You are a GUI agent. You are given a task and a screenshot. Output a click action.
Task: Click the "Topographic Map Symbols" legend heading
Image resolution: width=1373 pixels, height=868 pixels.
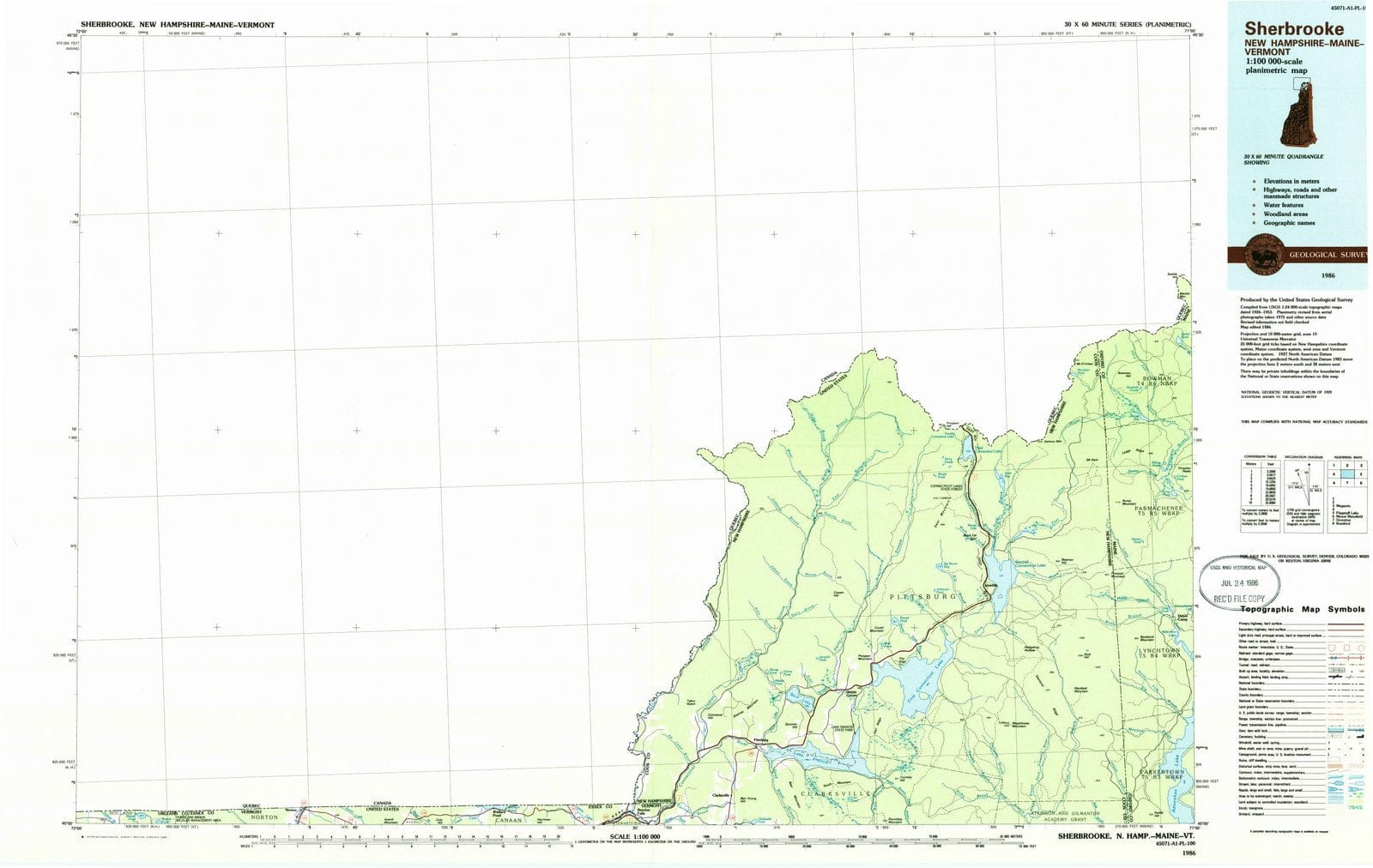[x=1302, y=609]
